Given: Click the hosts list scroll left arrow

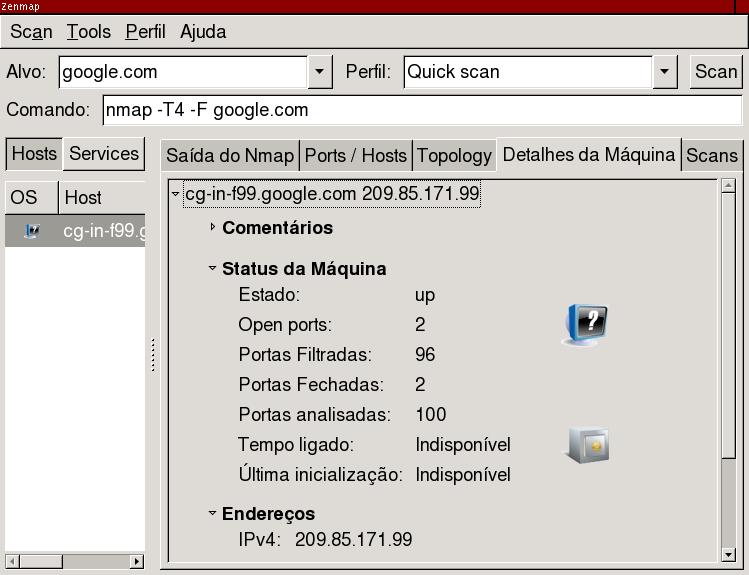Looking at the screenshot, I should click(12, 561).
